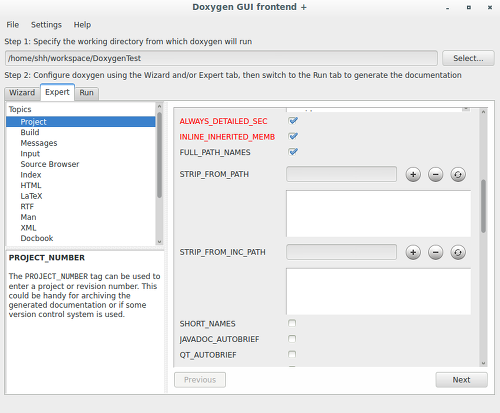Close the Doxygen GUI window

click(x=490, y=7)
